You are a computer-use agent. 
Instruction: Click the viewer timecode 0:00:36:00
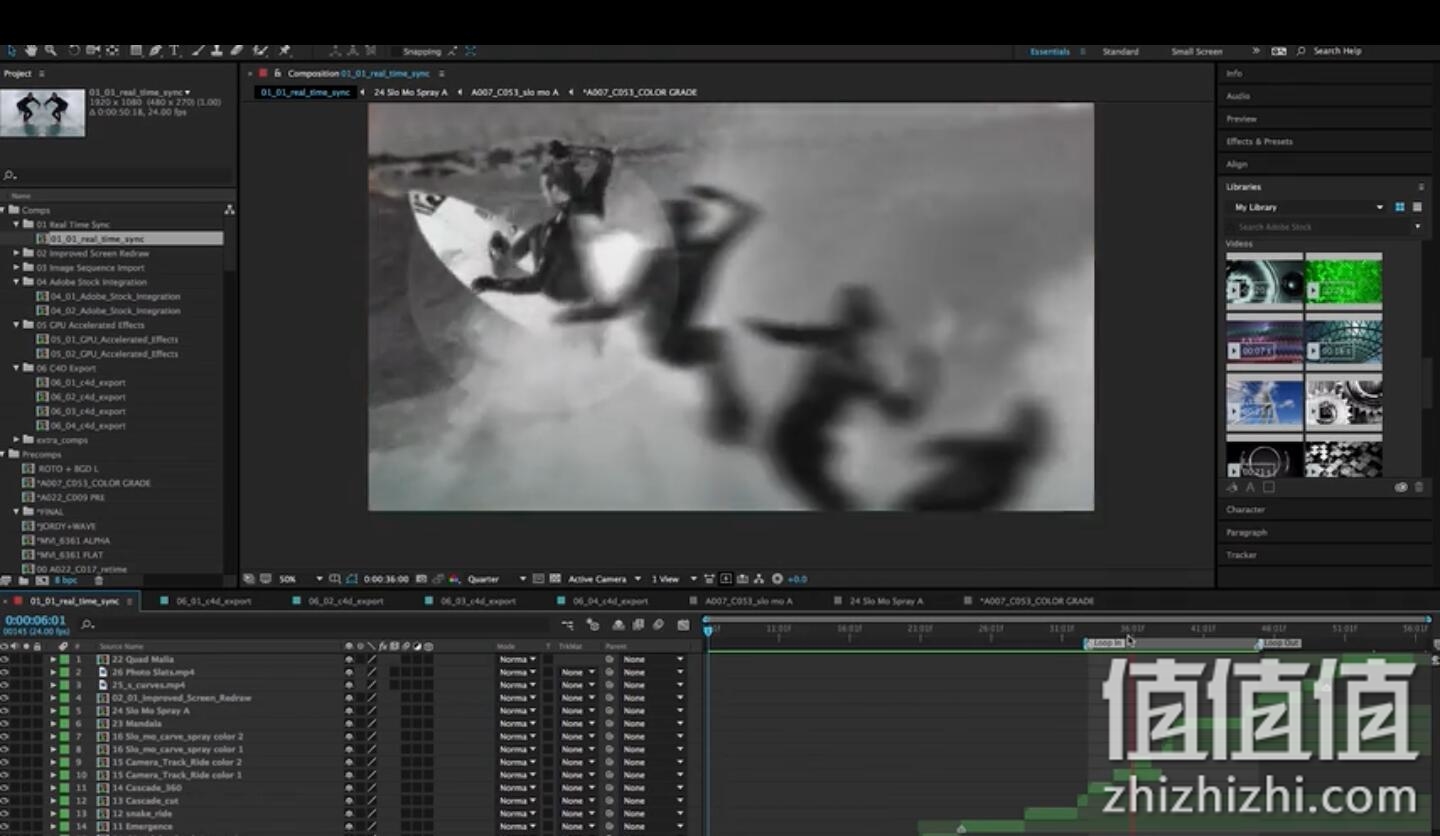point(386,579)
